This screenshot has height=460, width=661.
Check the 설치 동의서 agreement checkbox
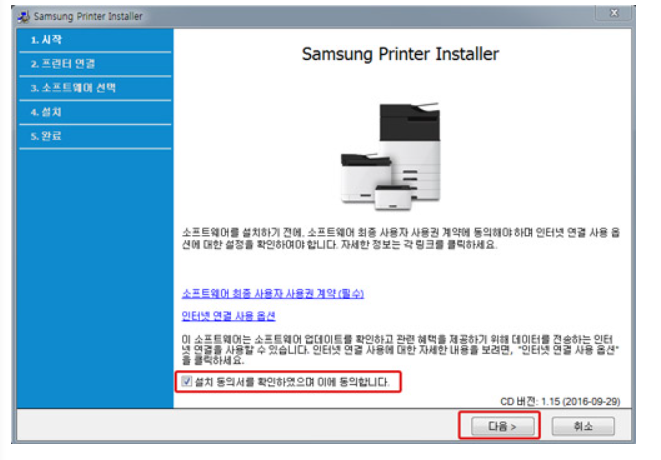[186, 382]
